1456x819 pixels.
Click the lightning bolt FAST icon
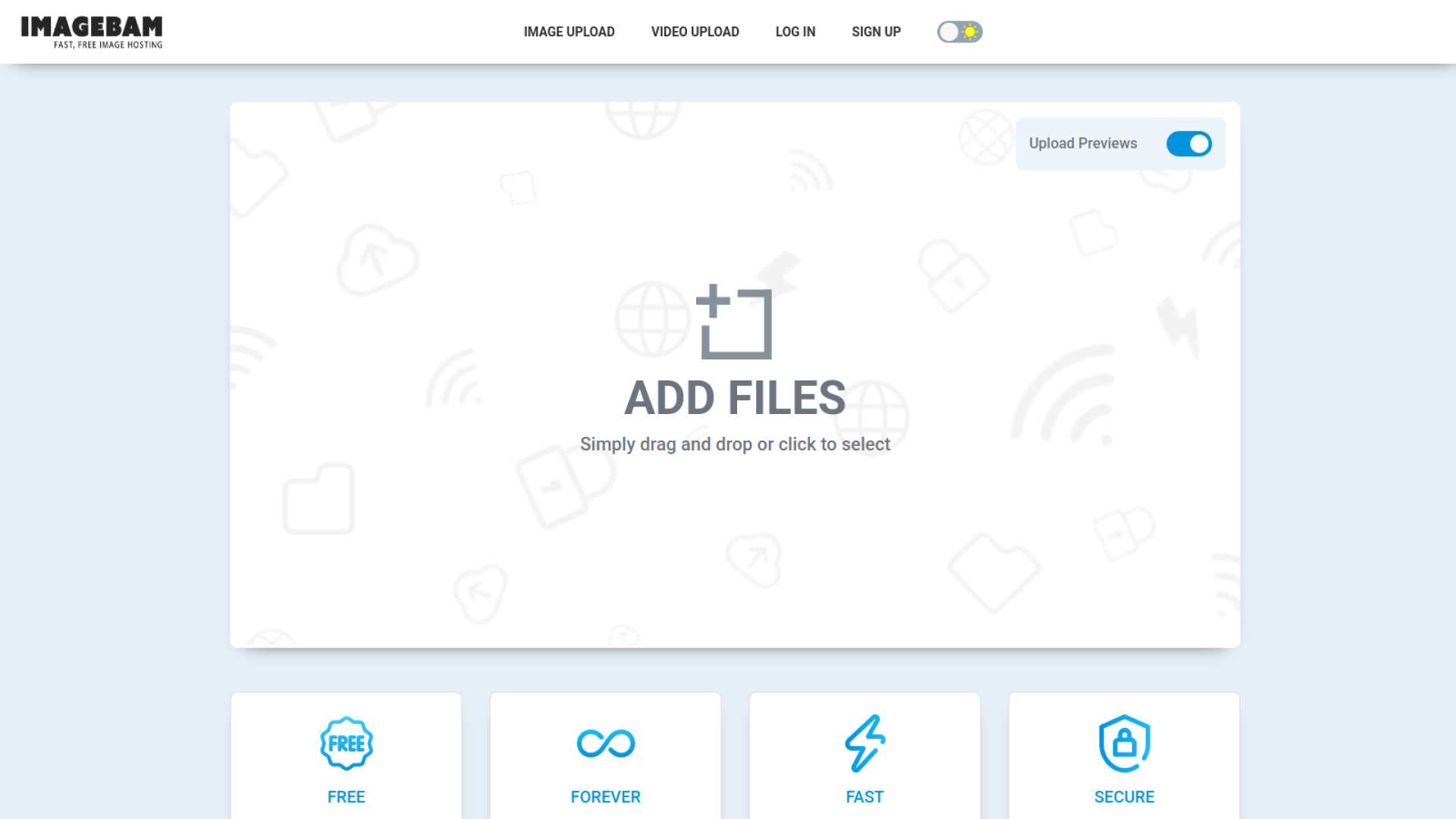865,743
